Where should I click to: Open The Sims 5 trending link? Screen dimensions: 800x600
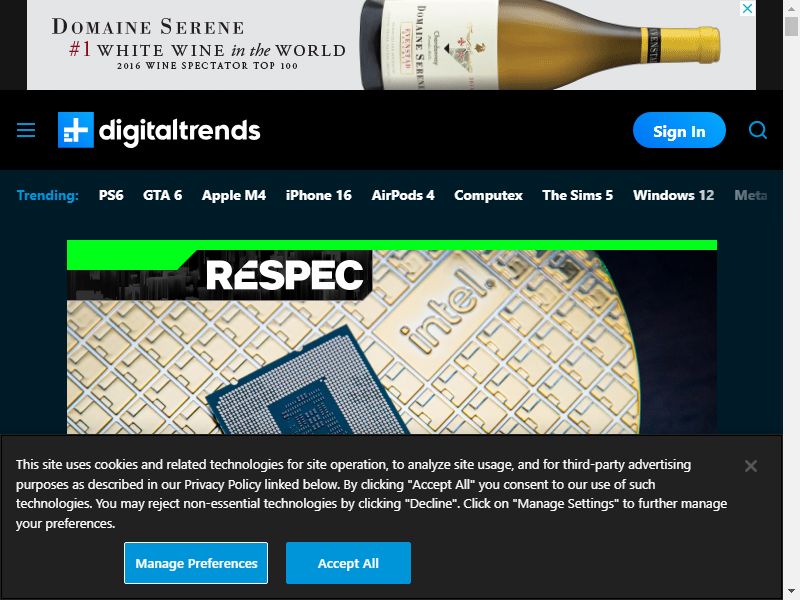coord(578,195)
